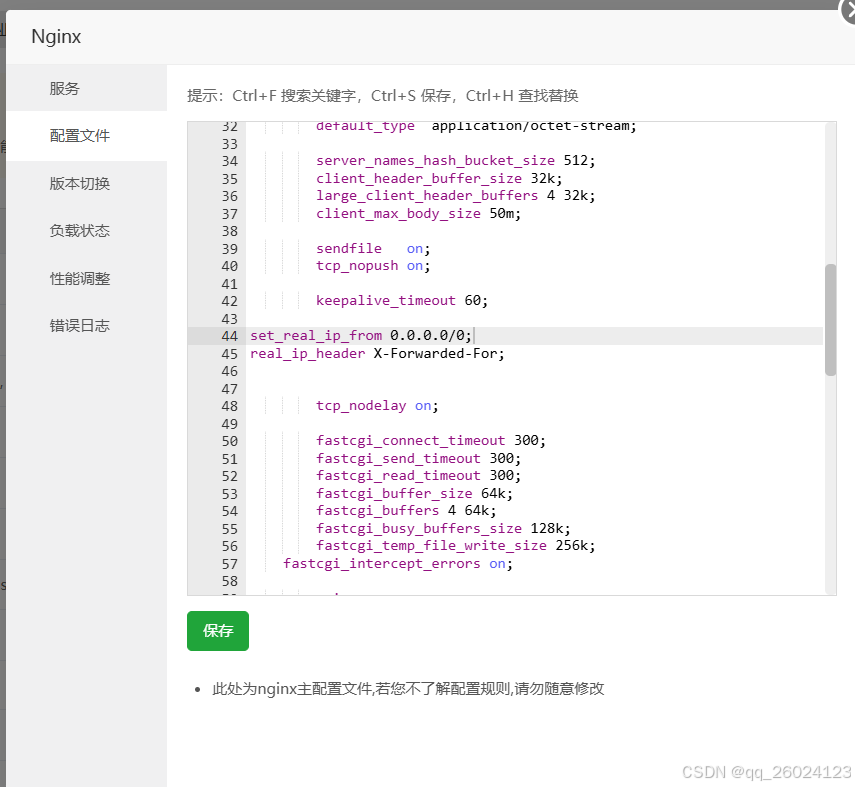Click fastcgi_busy_buffers_size 128k line
The image size is (855, 787).
[443, 528]
